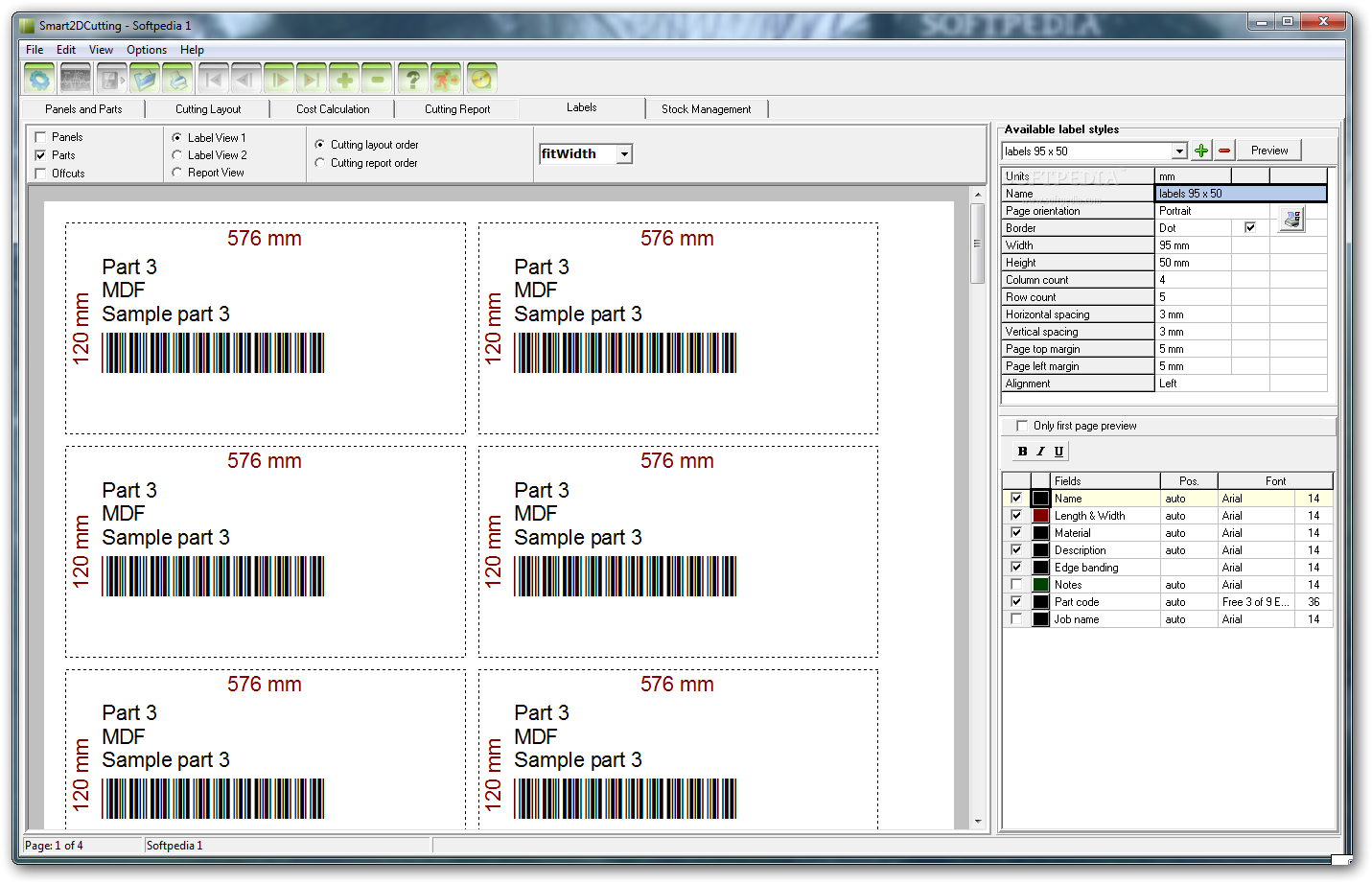Viewport: 1372px width, 884px height.
Task: Go to last page with toolbar arrow
Action: (x=312, y=79)
